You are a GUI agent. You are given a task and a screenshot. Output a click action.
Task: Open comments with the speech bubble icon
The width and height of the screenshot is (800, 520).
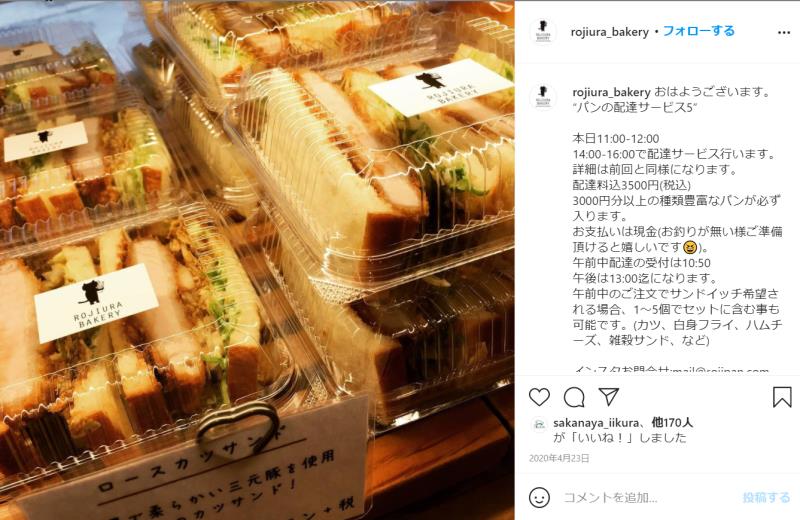click(574, 397)
